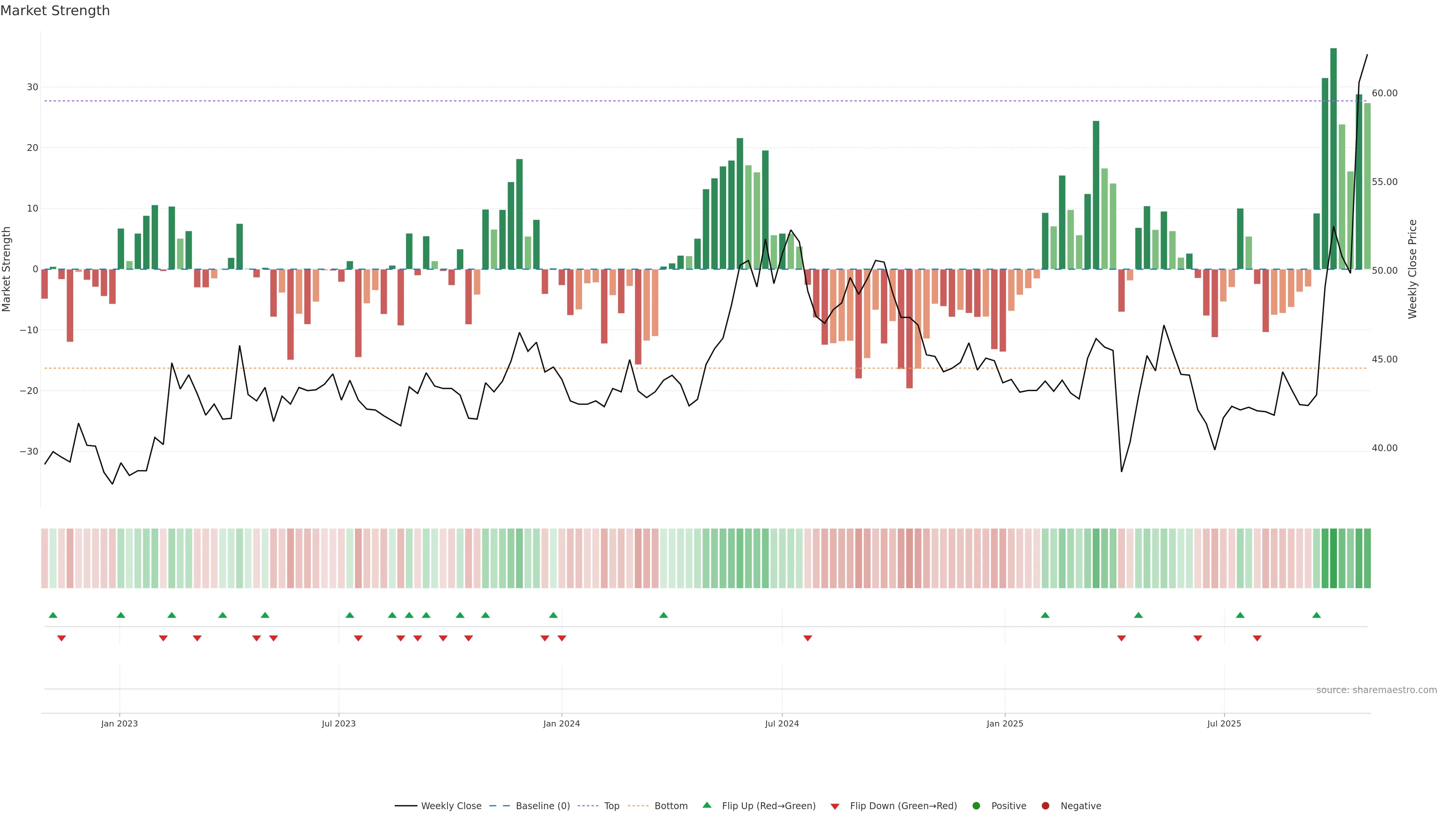
Task: Click the dark red Negative legend dot
Action: coord(1045,806)
